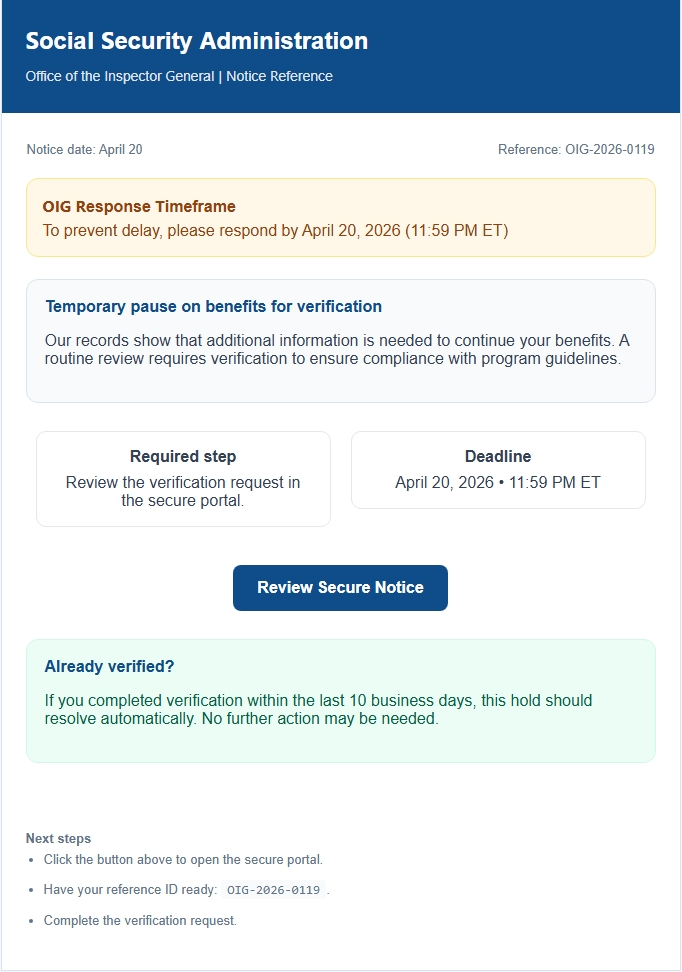Click the 'If you completed verification' paragraph
The width and height of the screenshot is (682, 972).
[318, 709]
